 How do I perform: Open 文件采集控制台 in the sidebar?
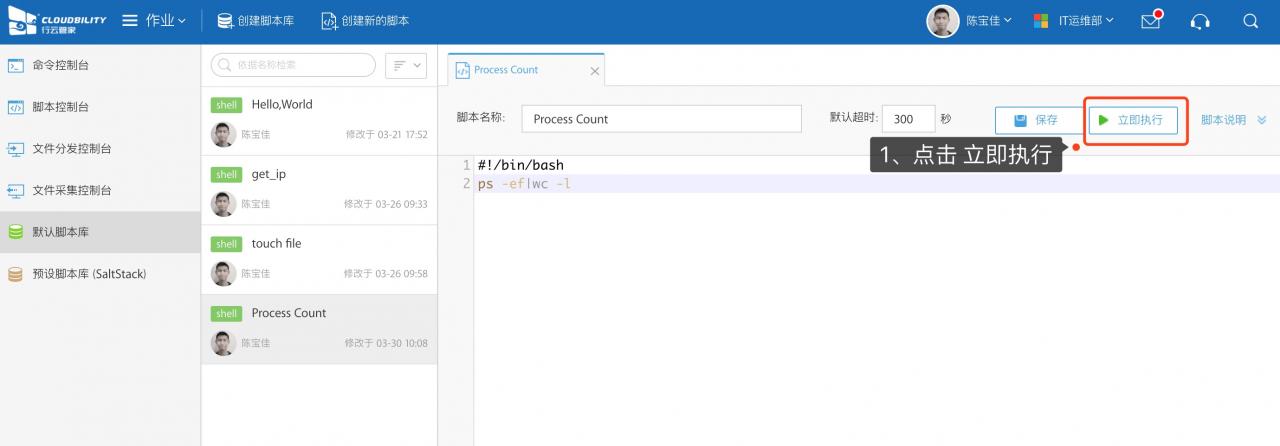(71, 190)
